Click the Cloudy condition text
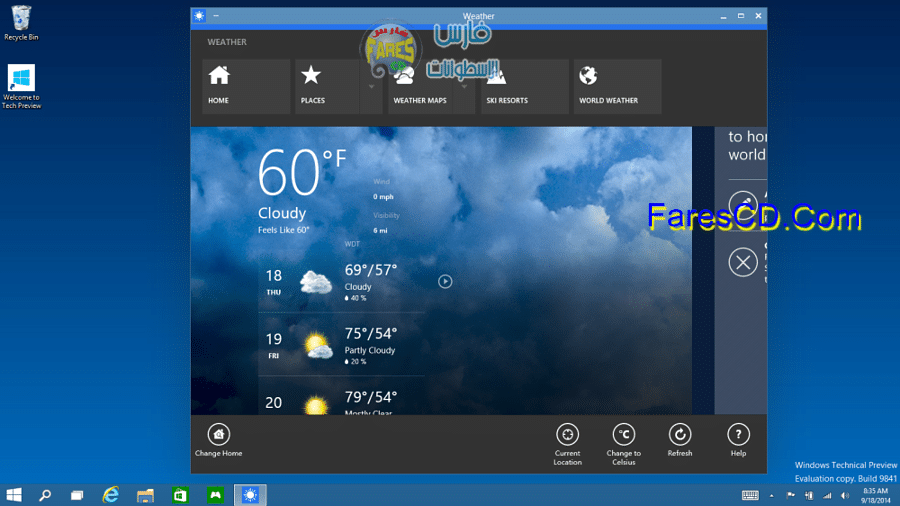The width and height of the screenshot is (900, 506). (282, 213)
